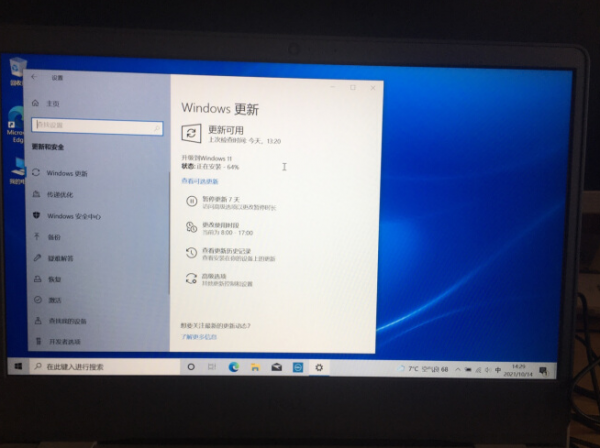
Task: Open Microsoft Edge desktop shortcut
Action: [15, 125]
